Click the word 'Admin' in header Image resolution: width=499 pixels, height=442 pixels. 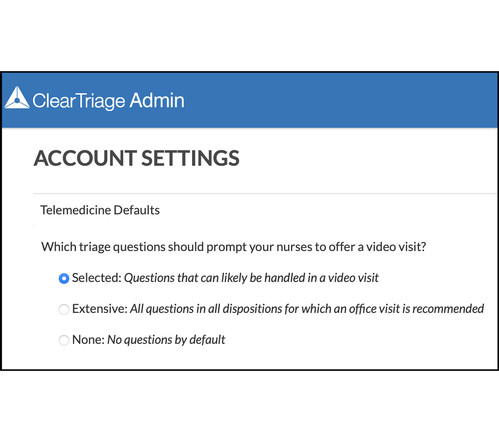157,100
